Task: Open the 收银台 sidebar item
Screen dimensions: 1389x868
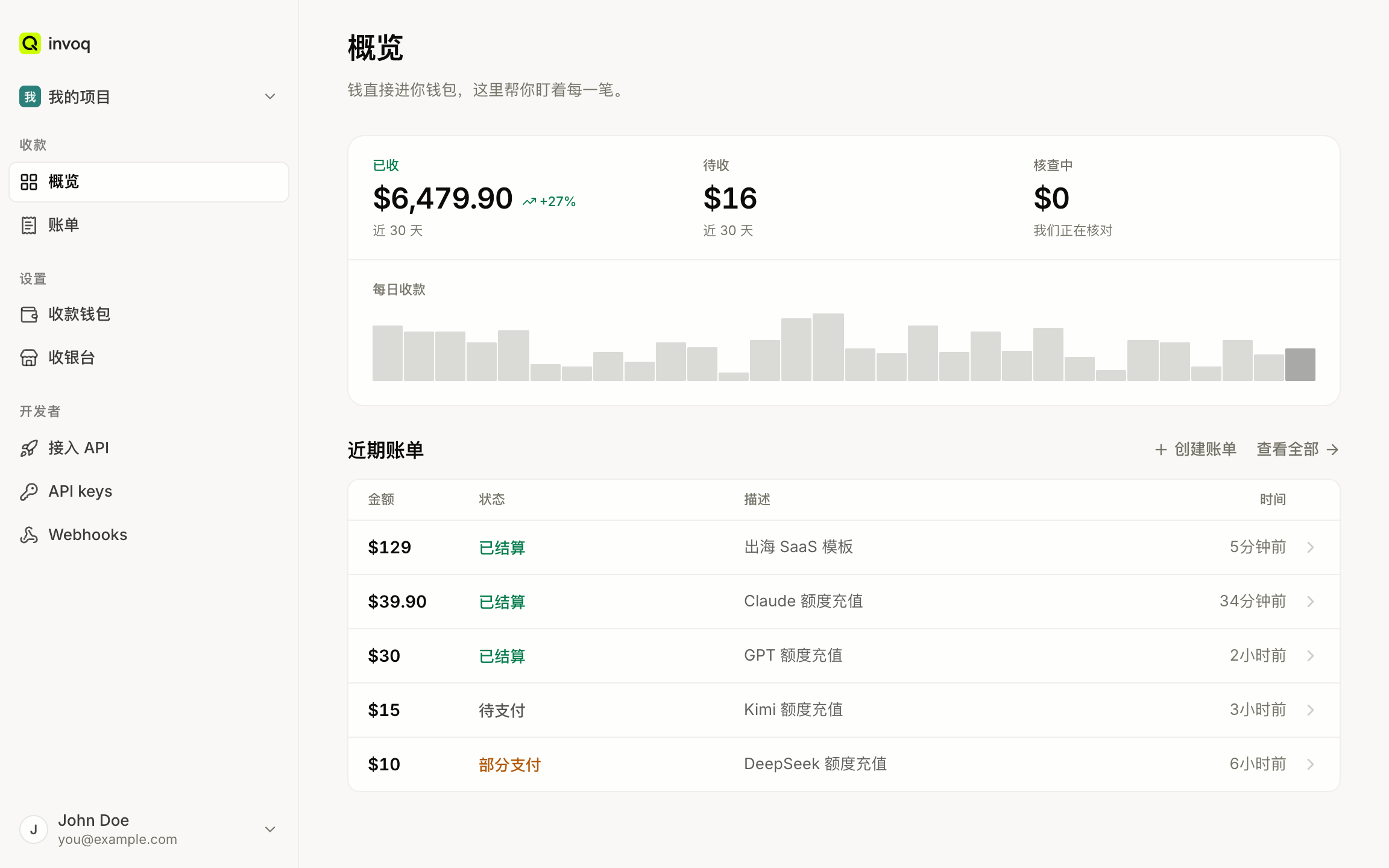Action: (149, 358)
